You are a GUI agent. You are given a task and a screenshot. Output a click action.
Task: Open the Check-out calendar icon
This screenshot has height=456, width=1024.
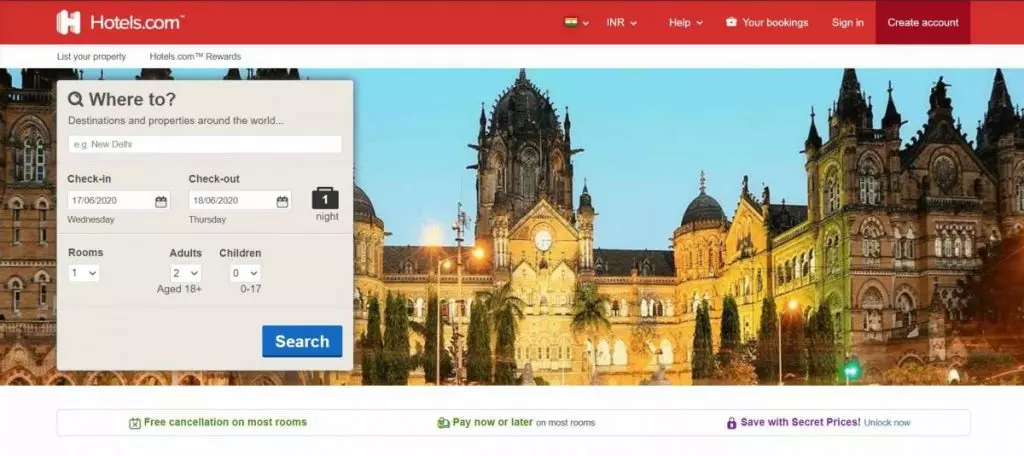click(282, 201)
